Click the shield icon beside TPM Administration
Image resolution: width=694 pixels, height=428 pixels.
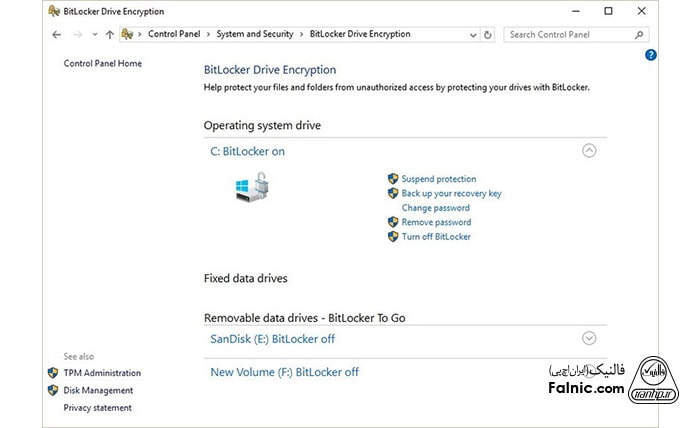(x=53, y=373)
